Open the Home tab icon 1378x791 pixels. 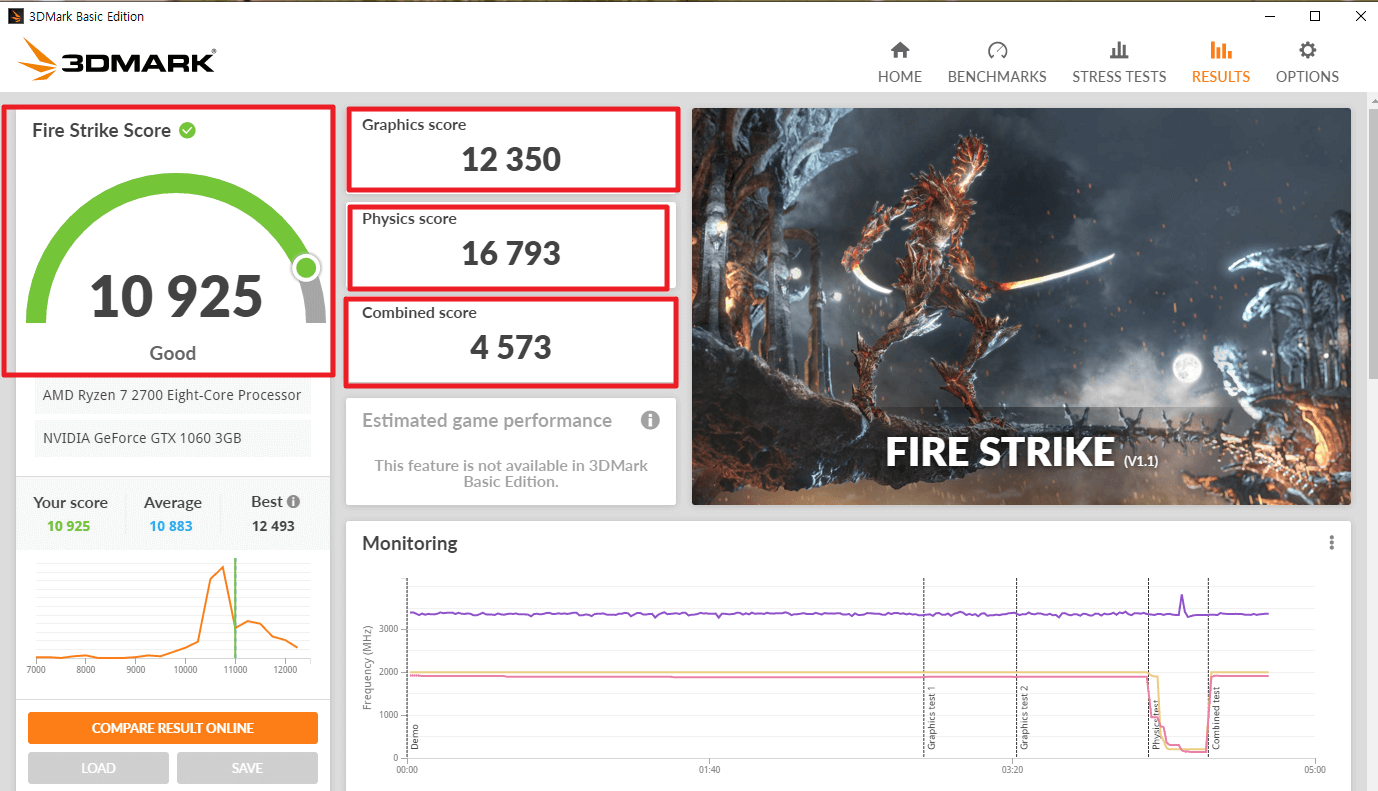tap(900, 50)
